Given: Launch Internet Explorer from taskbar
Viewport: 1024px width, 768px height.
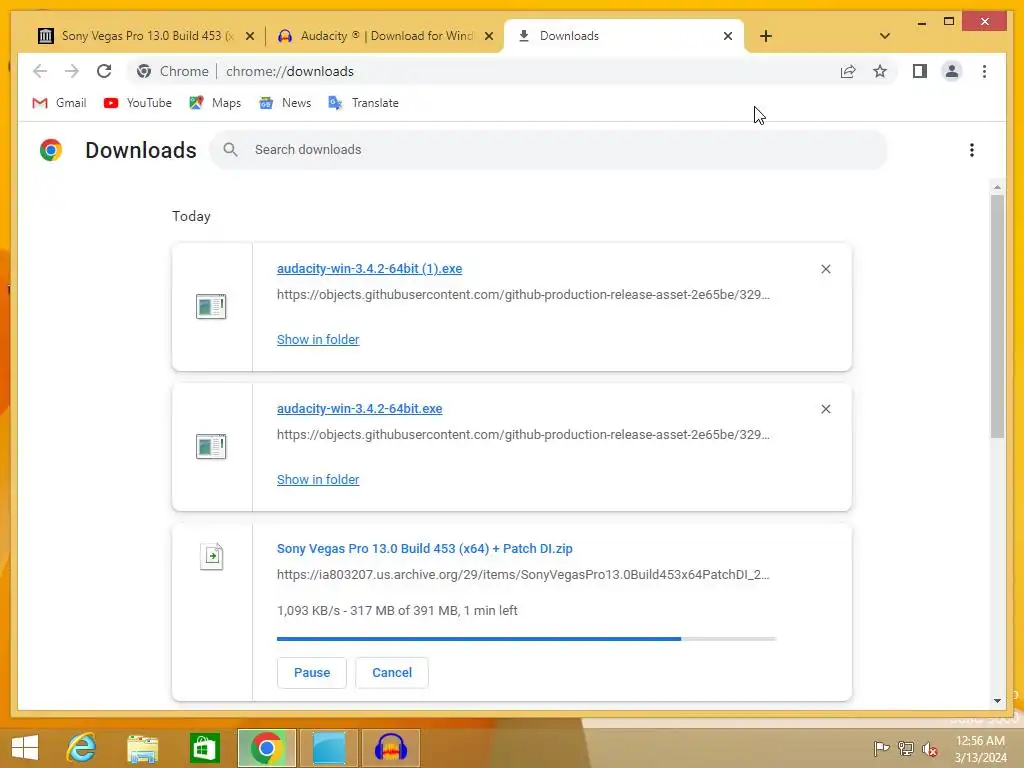Looking at the screenshot, I should click(x=82, y=748).
